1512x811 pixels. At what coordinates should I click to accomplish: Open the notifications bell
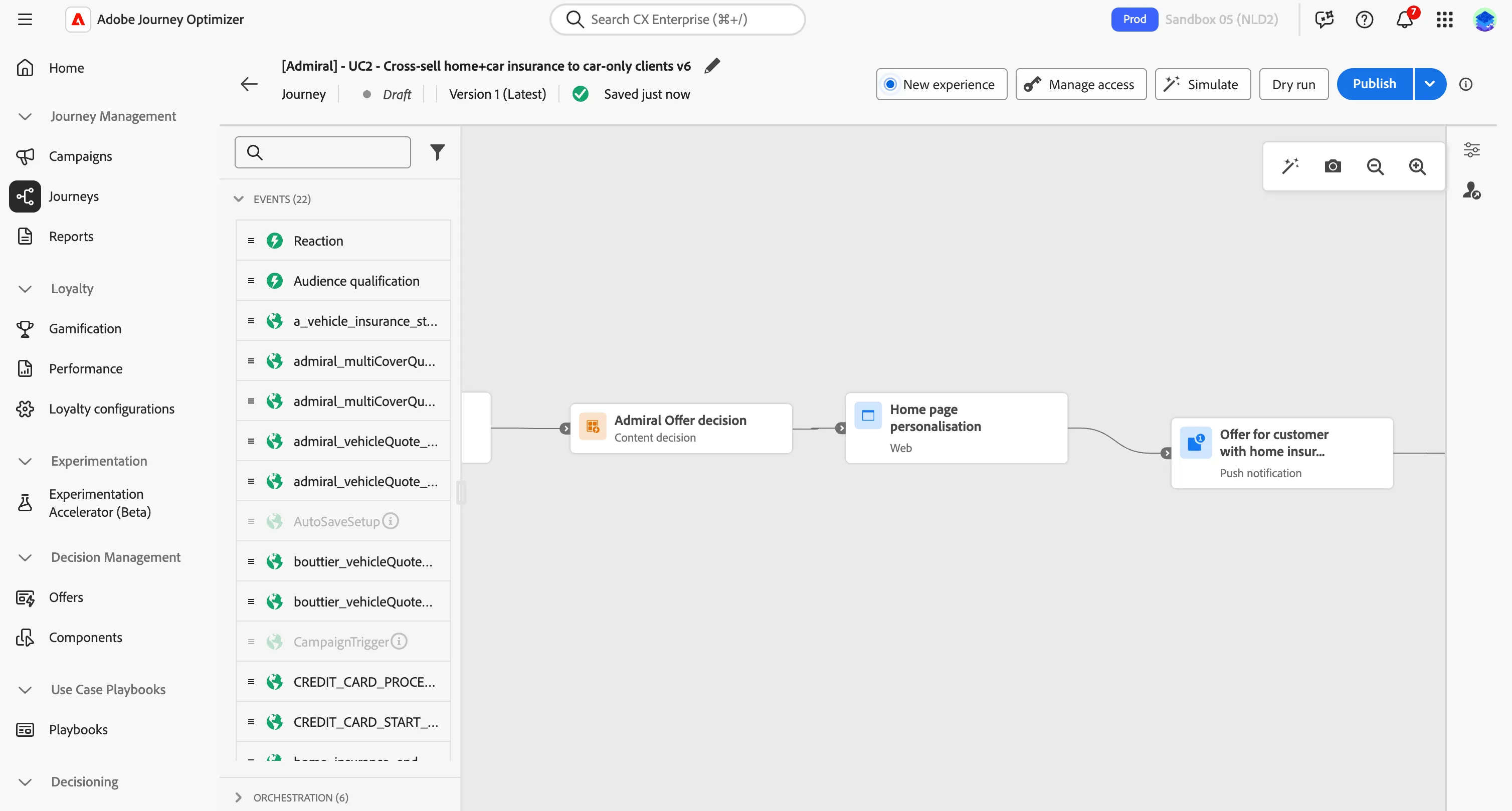click(1405, 20)
